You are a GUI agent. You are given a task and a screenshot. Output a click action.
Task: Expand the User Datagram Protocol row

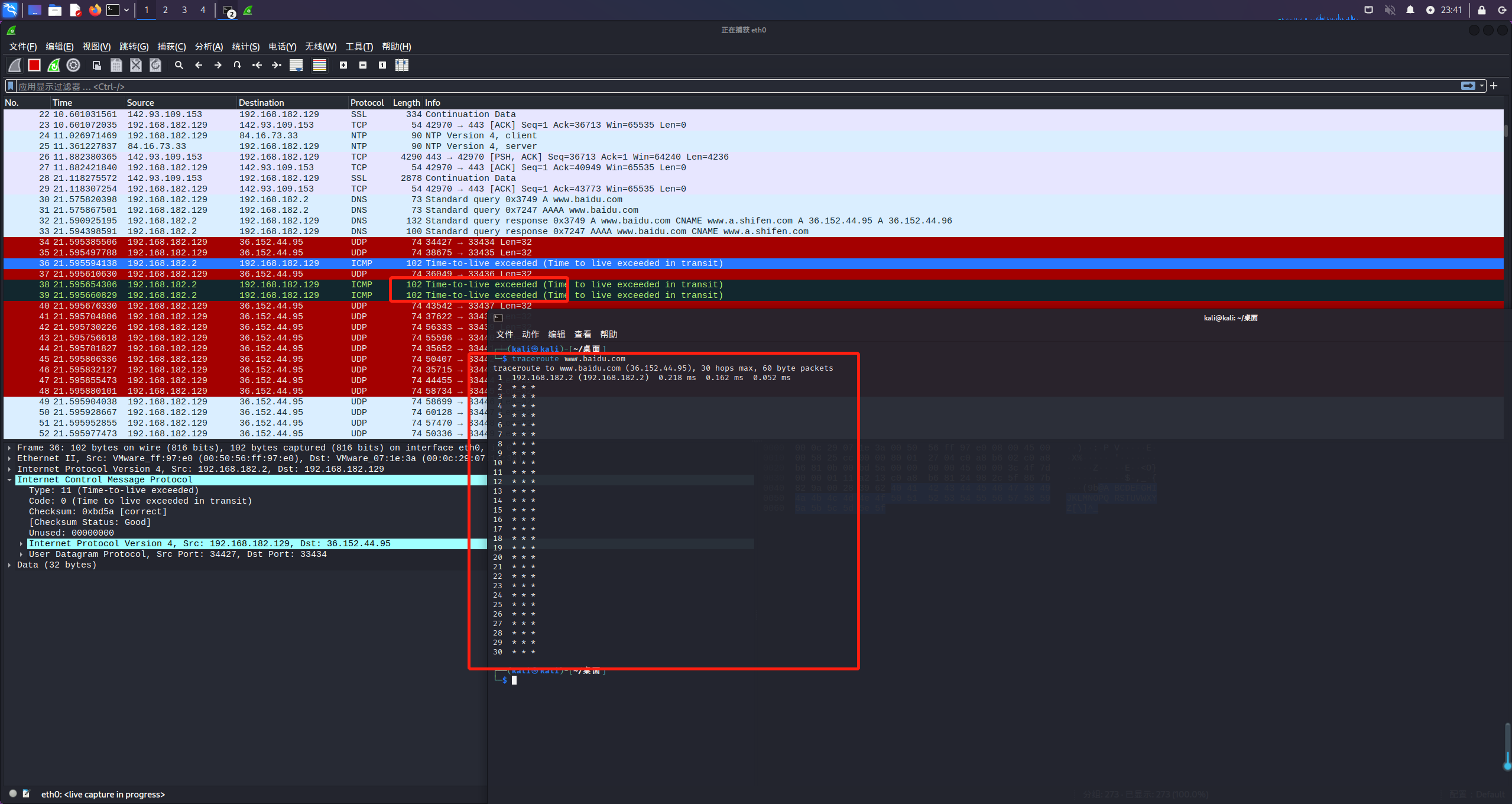(22, 555)
